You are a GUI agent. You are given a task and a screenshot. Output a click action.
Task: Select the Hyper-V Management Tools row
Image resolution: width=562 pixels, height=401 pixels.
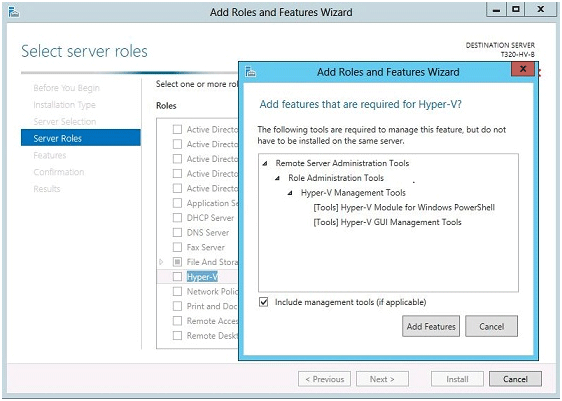(353, 193)
